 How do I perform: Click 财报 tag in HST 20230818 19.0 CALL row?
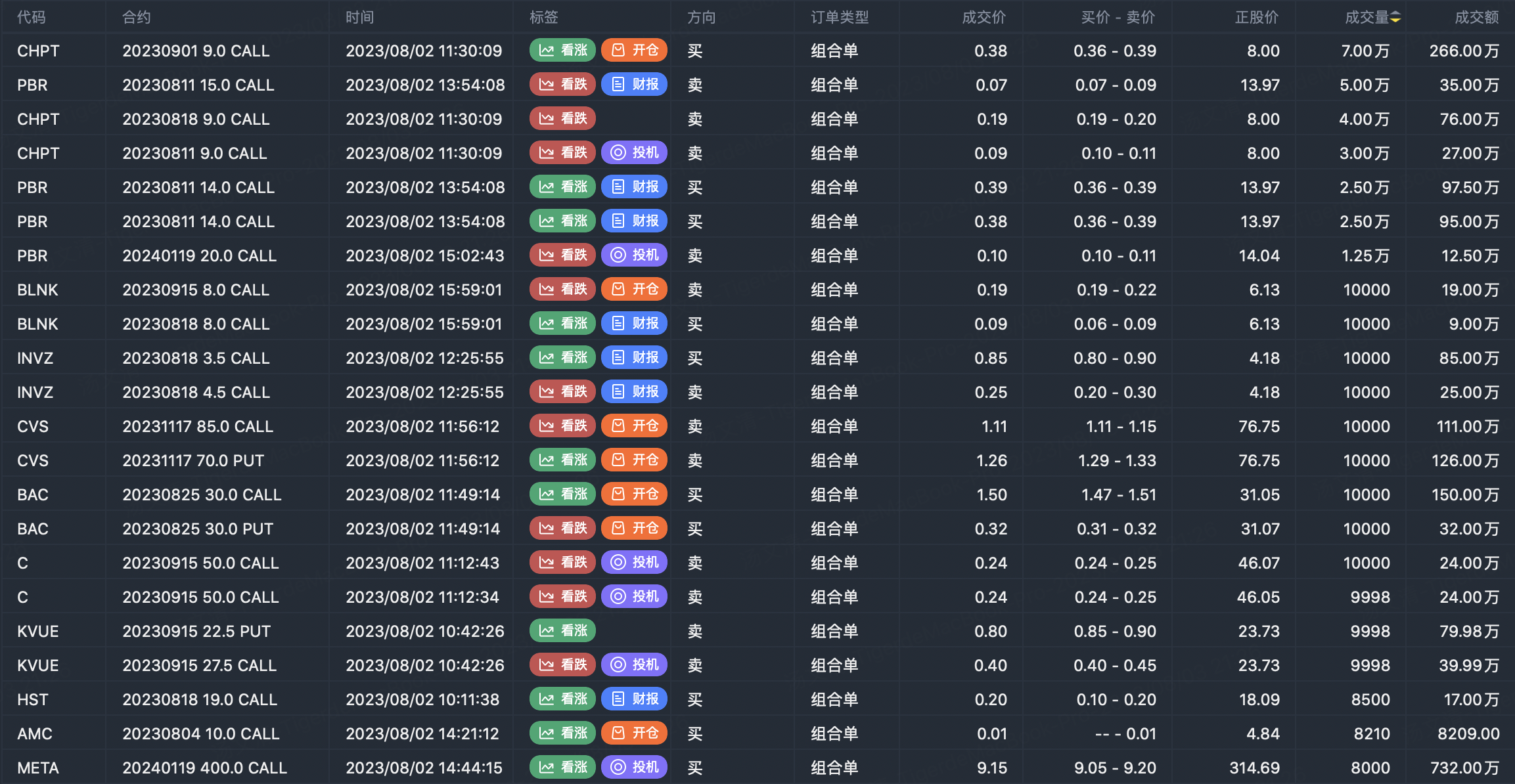point(634,699)
